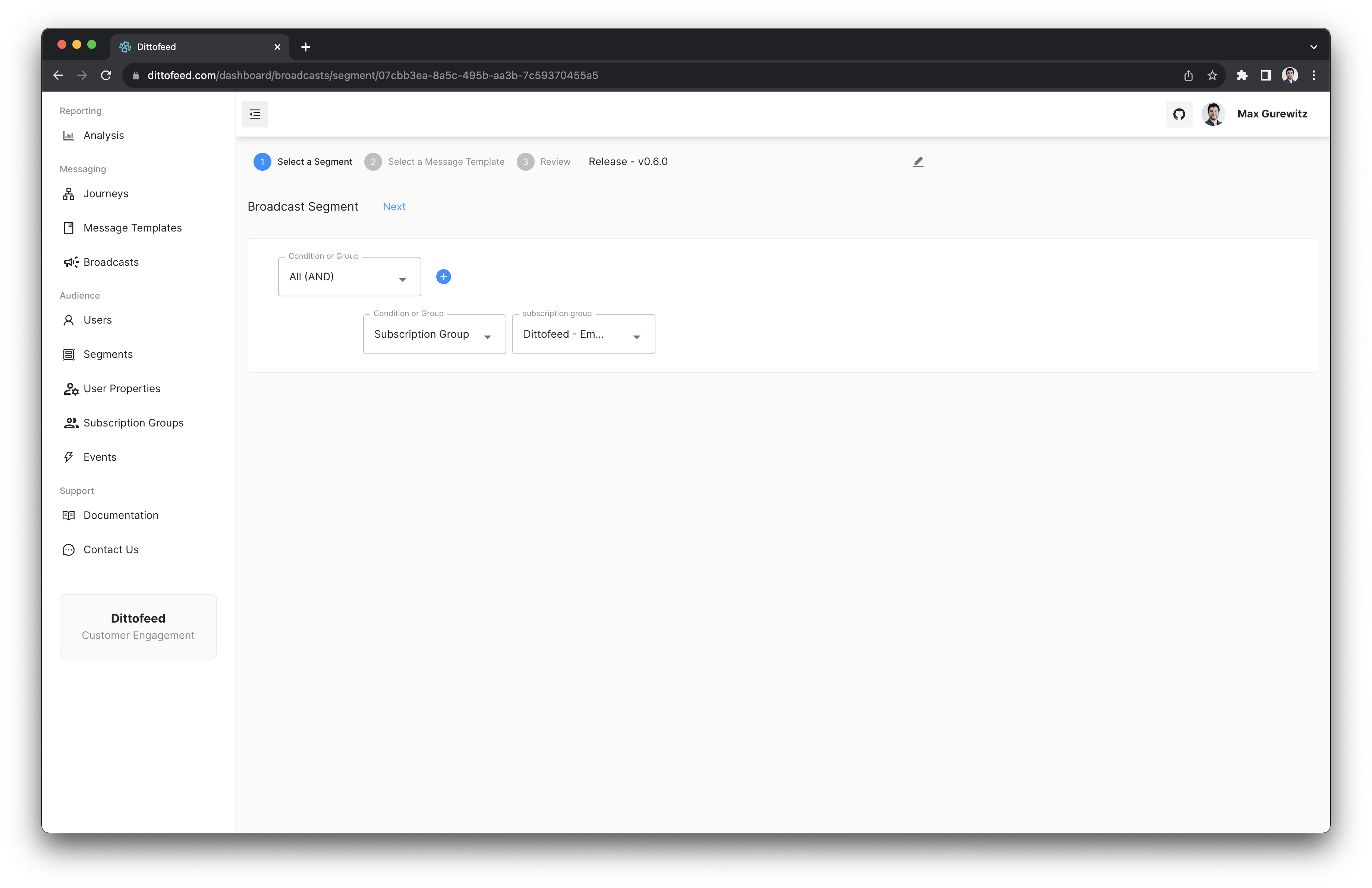Click the Broadcasts megaphone icon

pyautogui.click(x=71, y=263)
